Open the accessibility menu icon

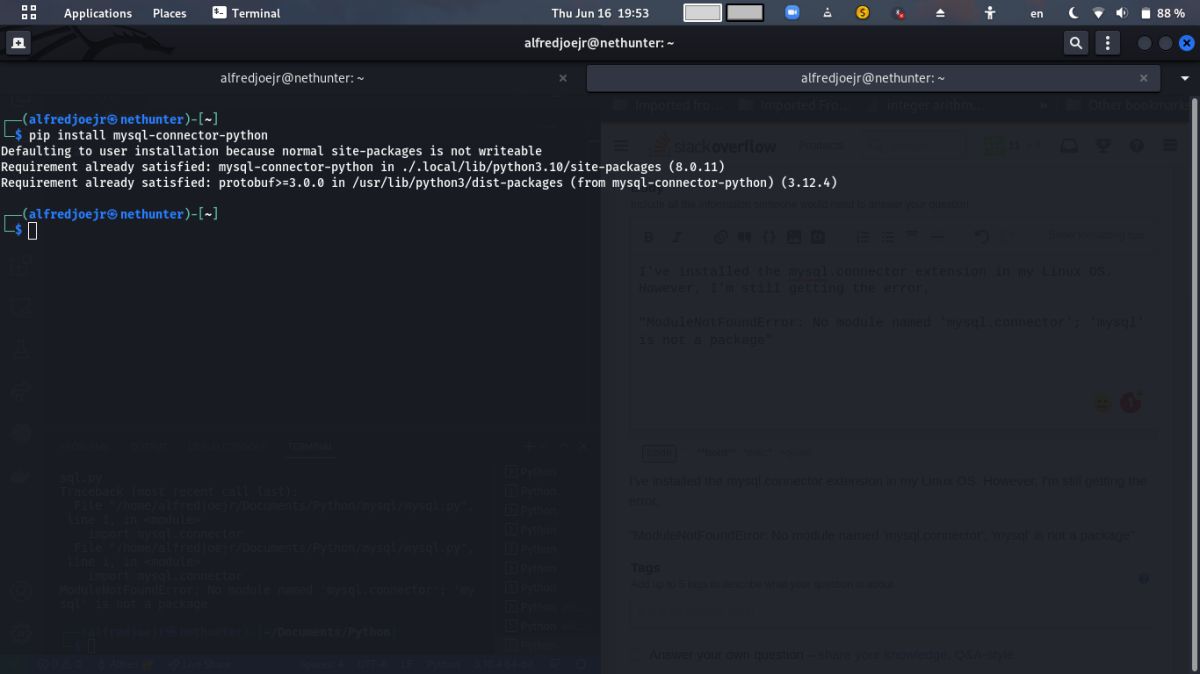pyautogui.click(x=990, y=13)
